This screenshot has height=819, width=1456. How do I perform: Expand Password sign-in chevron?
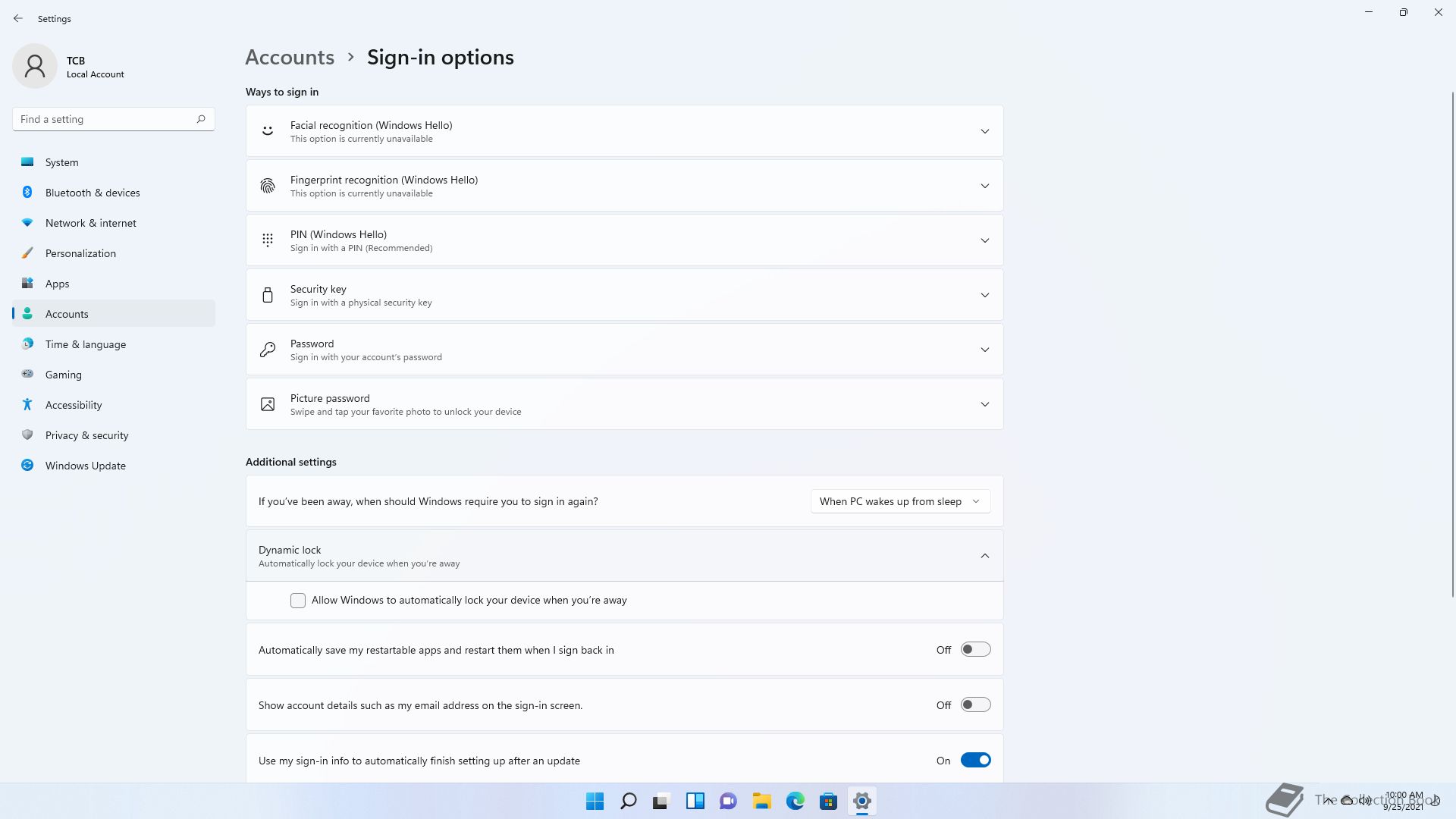pos(984,350)
